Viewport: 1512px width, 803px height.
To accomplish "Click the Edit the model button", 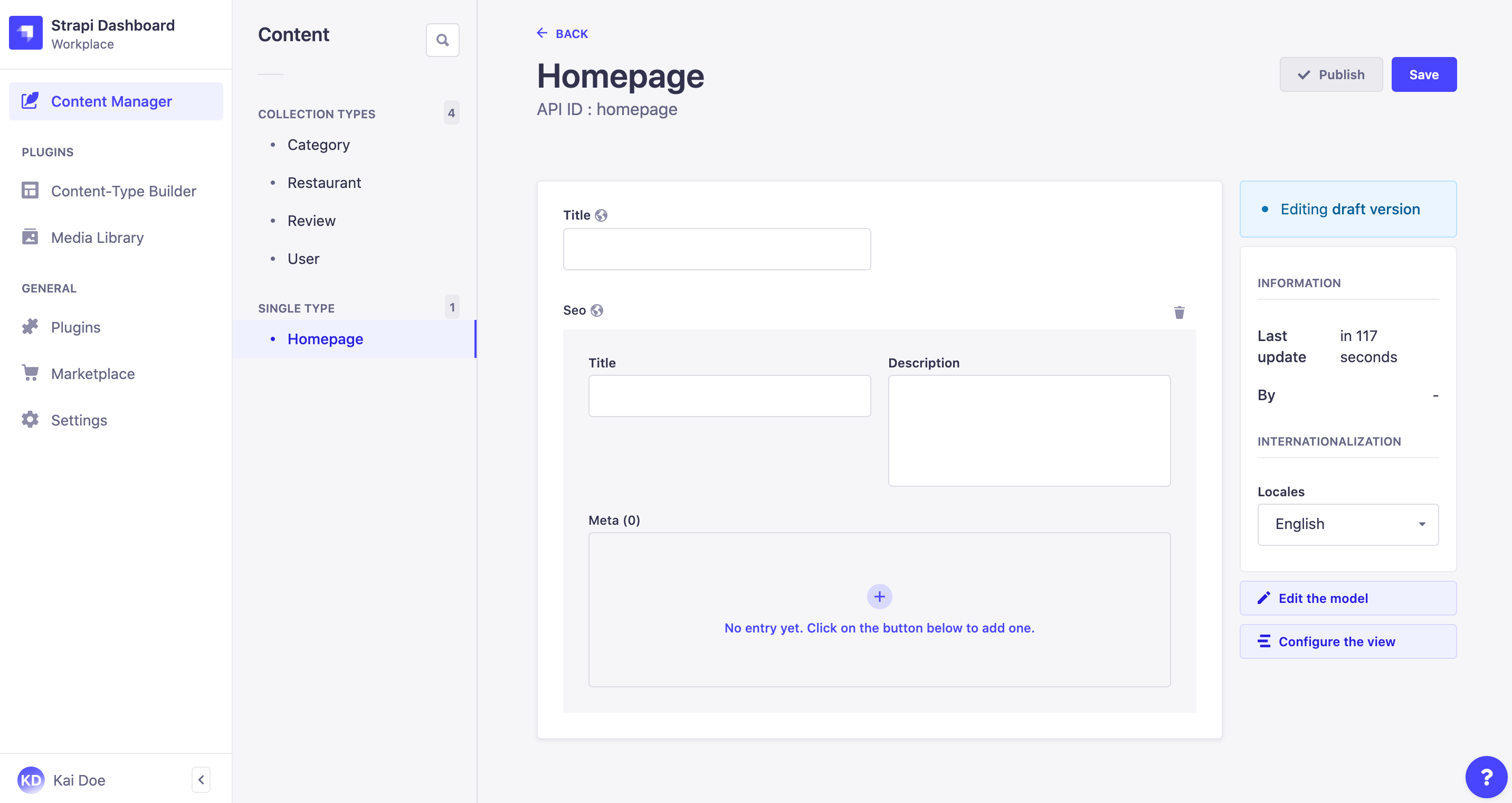I will coord(1348,598).
